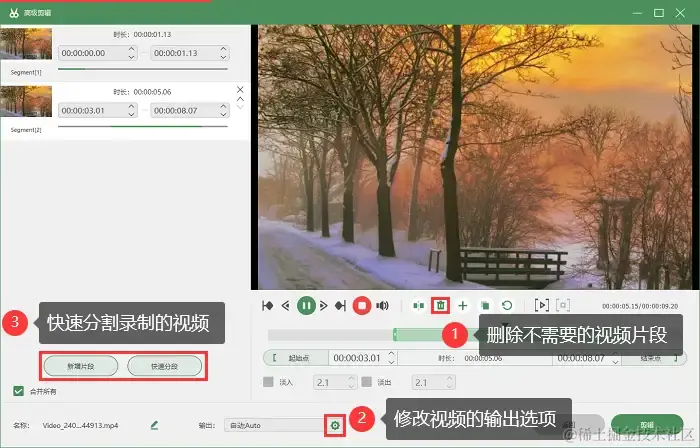The image size is (700, 448).
Task: Decrease the timeline start time 00:00:03.01
Action: [x=392, y=362]
